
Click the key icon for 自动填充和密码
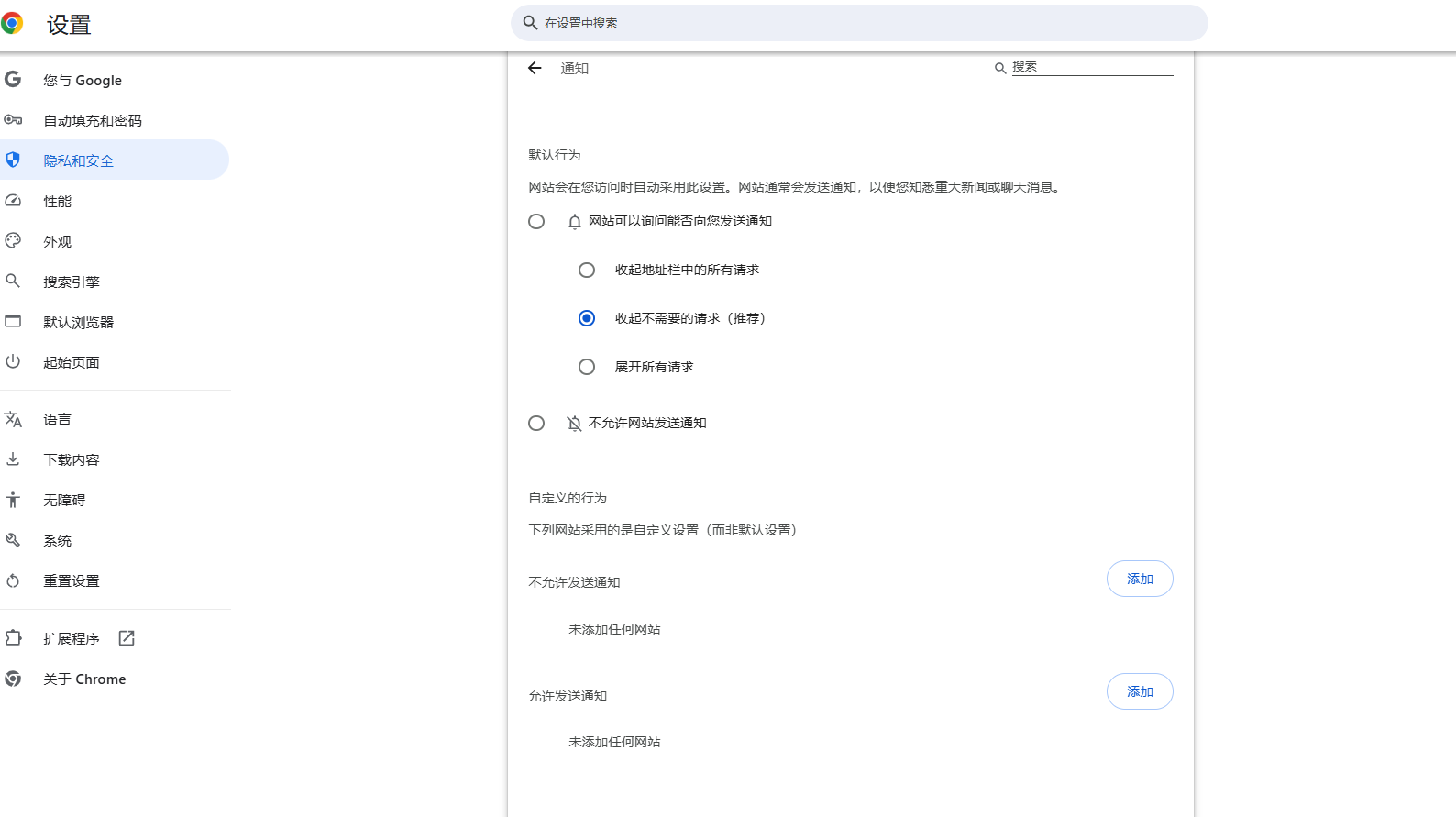13,120
